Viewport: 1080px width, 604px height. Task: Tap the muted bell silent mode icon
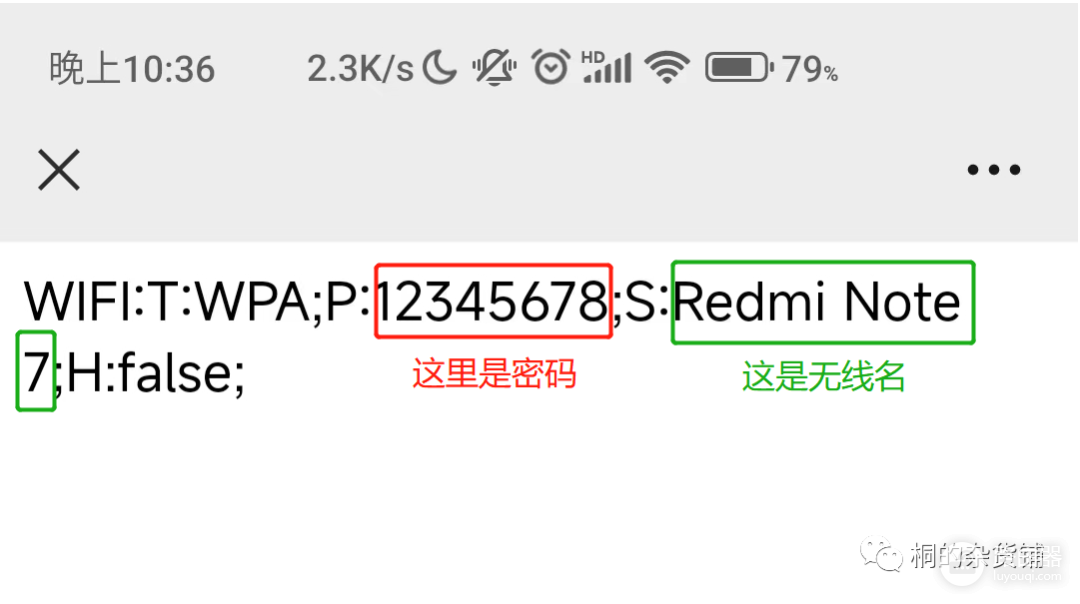(x=494, y=67)
